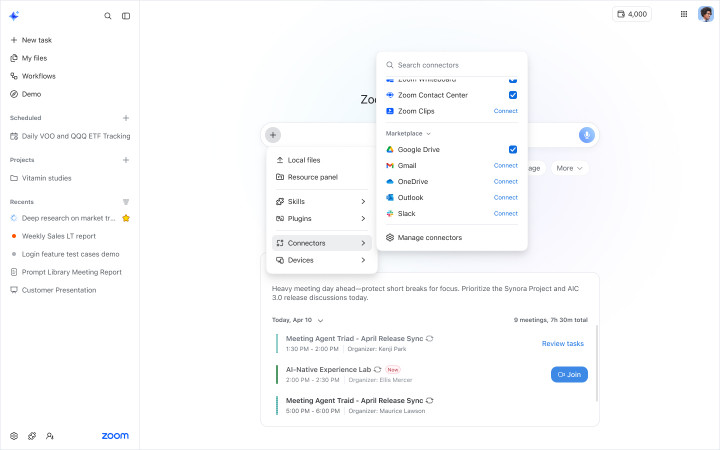720x450 pixels.
Task: Connect Outlook
Action: (506, 197)
